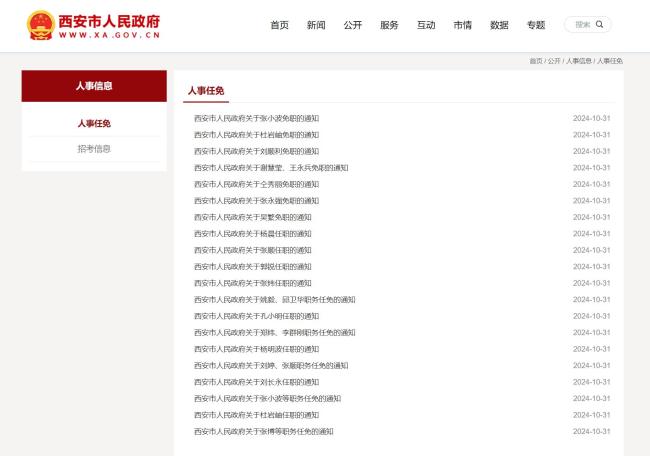Open the 专题 navigation item
The width and height of the screenshot is (650, 456).
[x=536, y=25]
